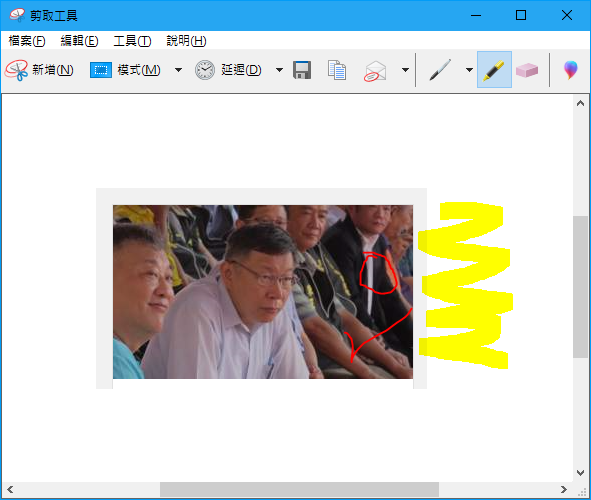Copy the snip using the copy icon
This screenshot has height=500, width=591.
337,70
